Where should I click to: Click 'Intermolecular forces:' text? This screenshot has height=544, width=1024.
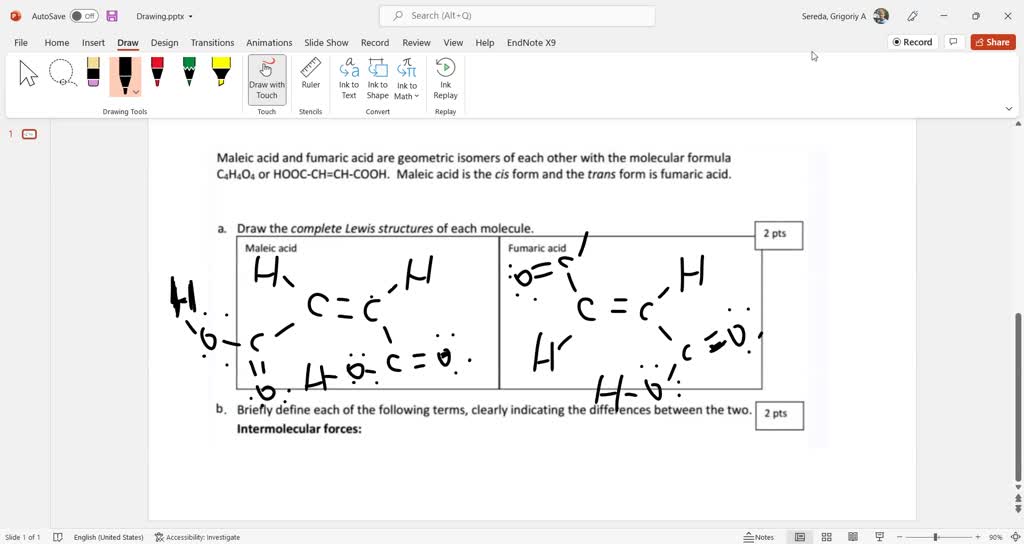[x=299, y=429]
